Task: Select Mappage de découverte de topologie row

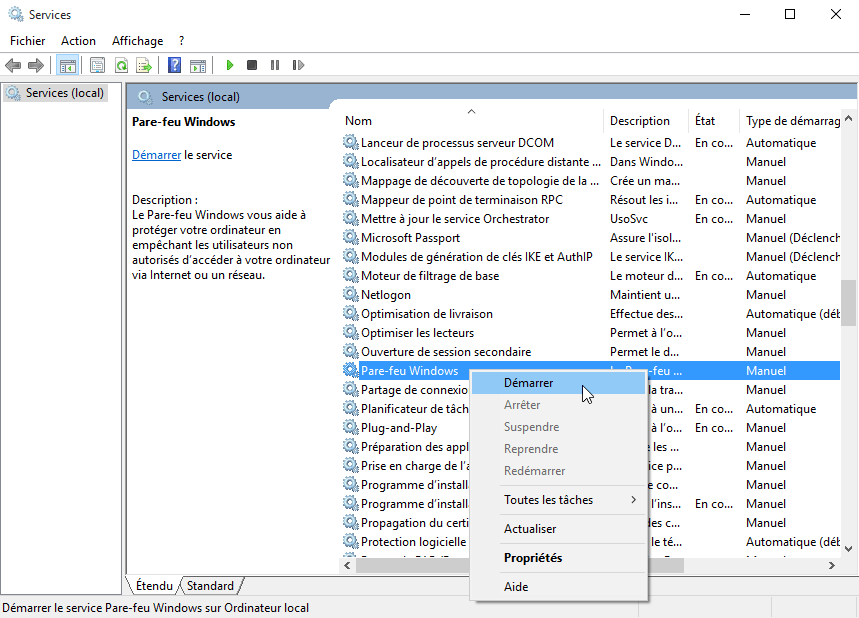Action: (591, 181)
